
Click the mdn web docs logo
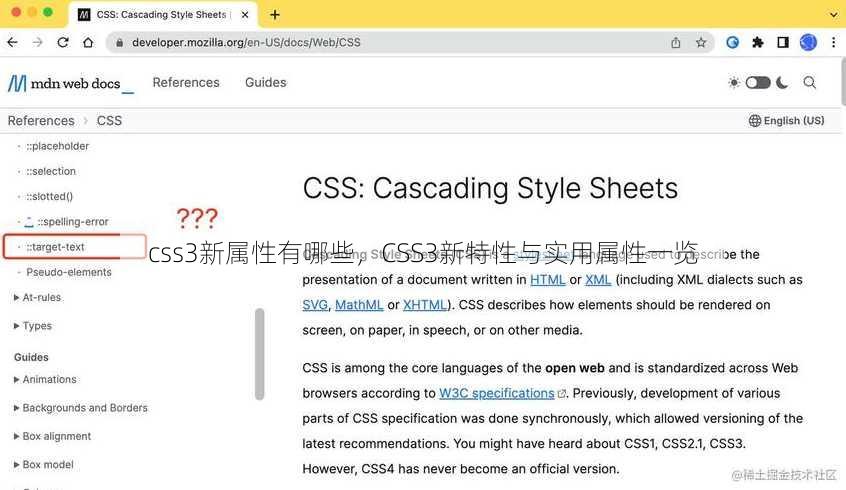pos(70,83)
